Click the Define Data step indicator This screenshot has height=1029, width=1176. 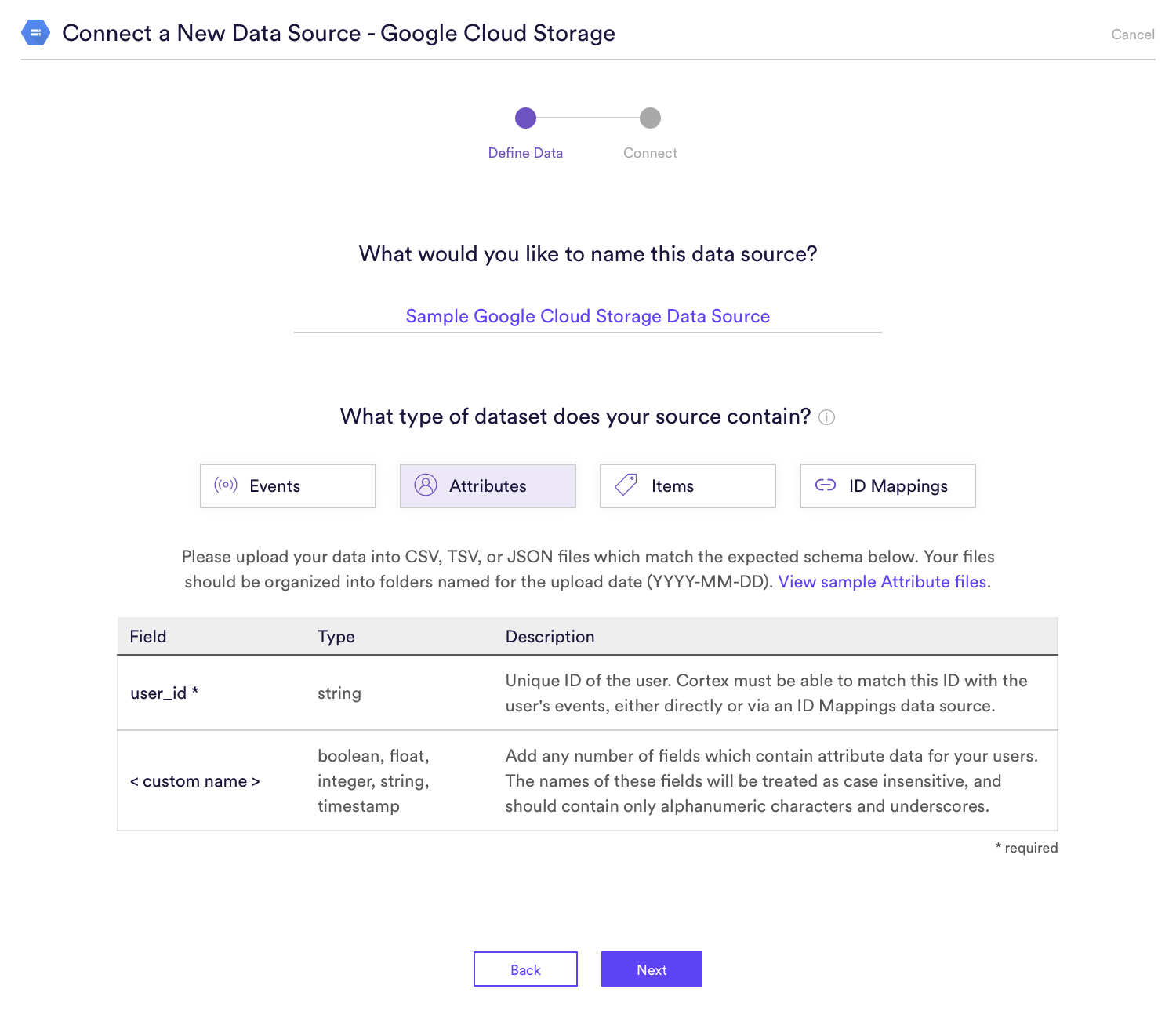[x=525, y=118]
